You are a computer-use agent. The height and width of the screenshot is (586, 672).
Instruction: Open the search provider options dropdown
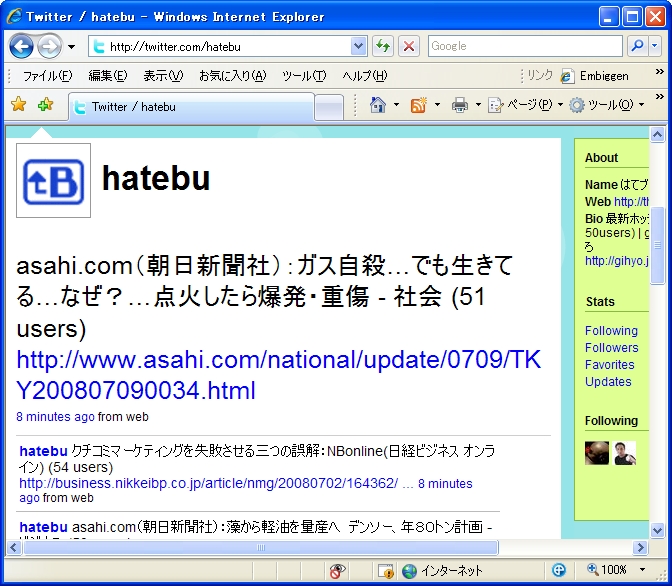tap(654, 46)
